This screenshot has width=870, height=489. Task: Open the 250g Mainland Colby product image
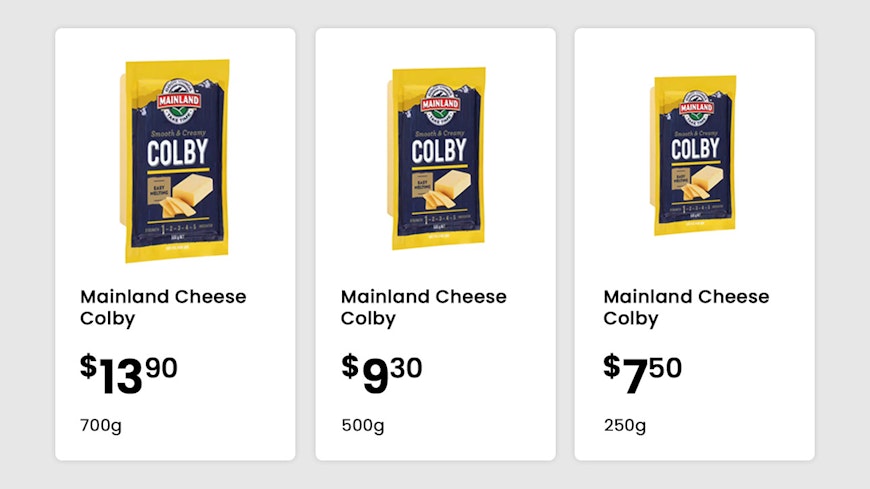(x=693, y=155)
